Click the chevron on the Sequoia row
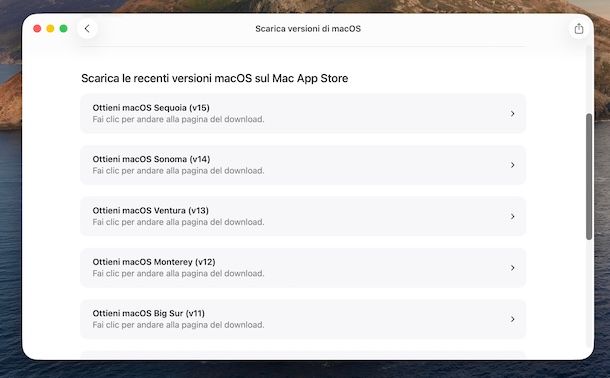The height and width of the screenshot is (378, 610). click(x=512, y=114)
